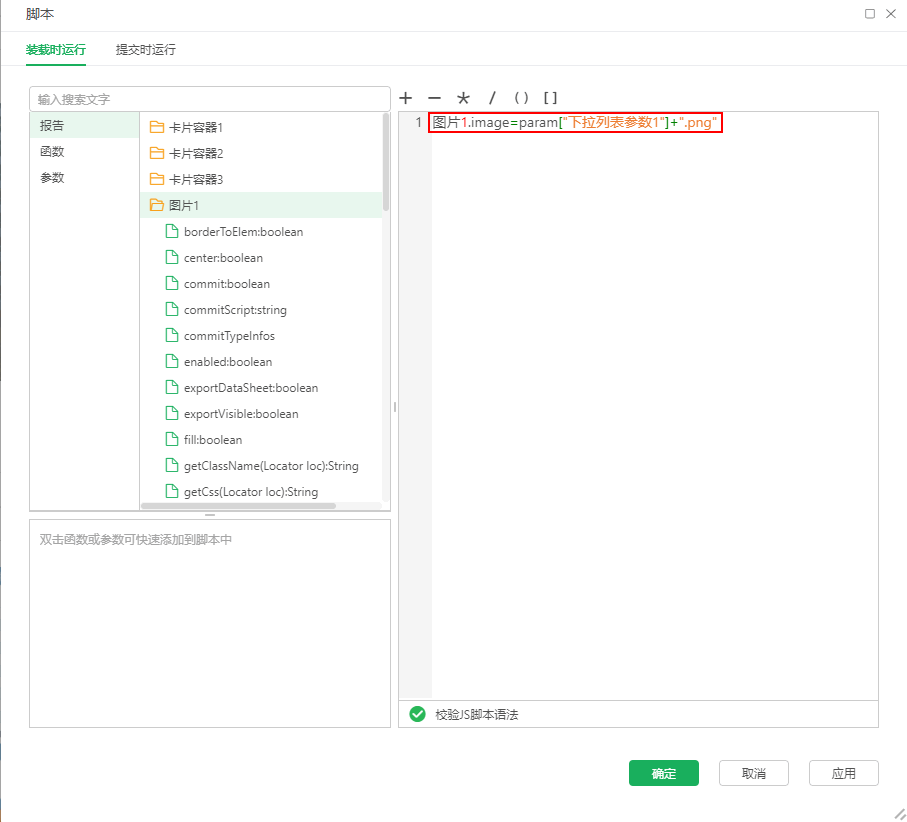Insert the minus operator symbol
This screenshot has height=822, width=907.
(434, 98)
